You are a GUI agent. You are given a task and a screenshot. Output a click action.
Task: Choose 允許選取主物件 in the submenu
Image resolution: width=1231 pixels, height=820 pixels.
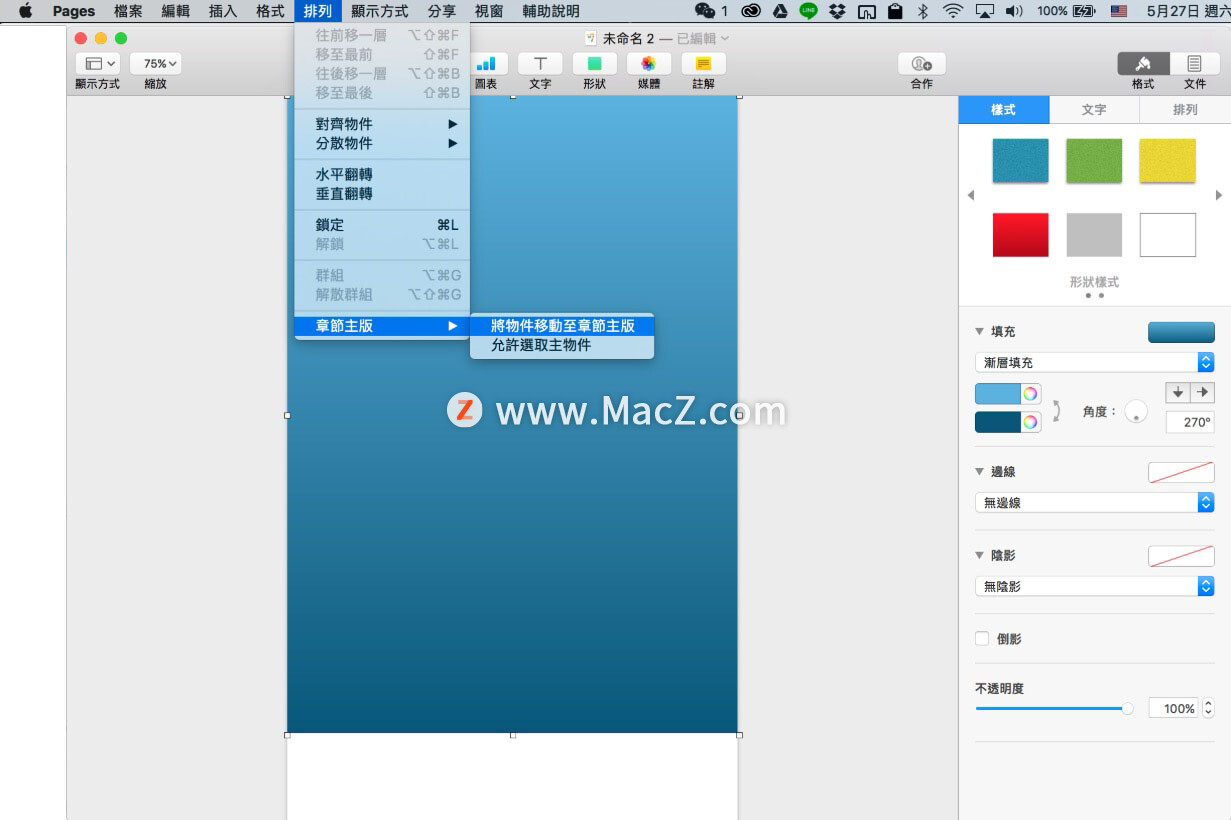click(562, 345)
